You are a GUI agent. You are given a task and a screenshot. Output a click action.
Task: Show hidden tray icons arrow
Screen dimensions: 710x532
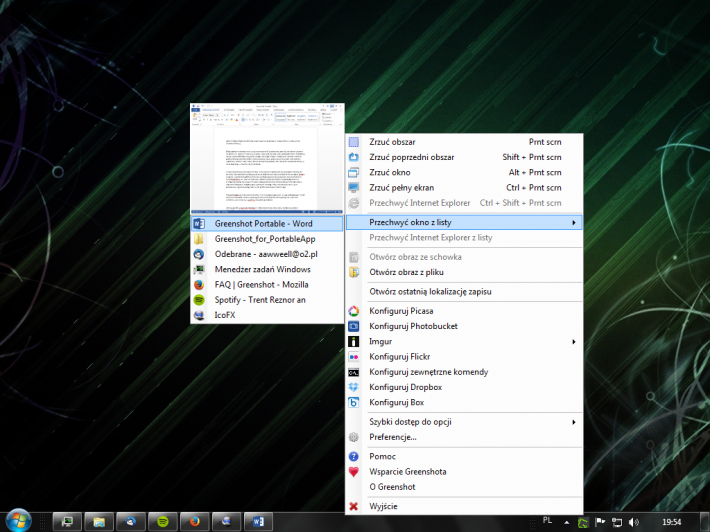click(566, 522)
